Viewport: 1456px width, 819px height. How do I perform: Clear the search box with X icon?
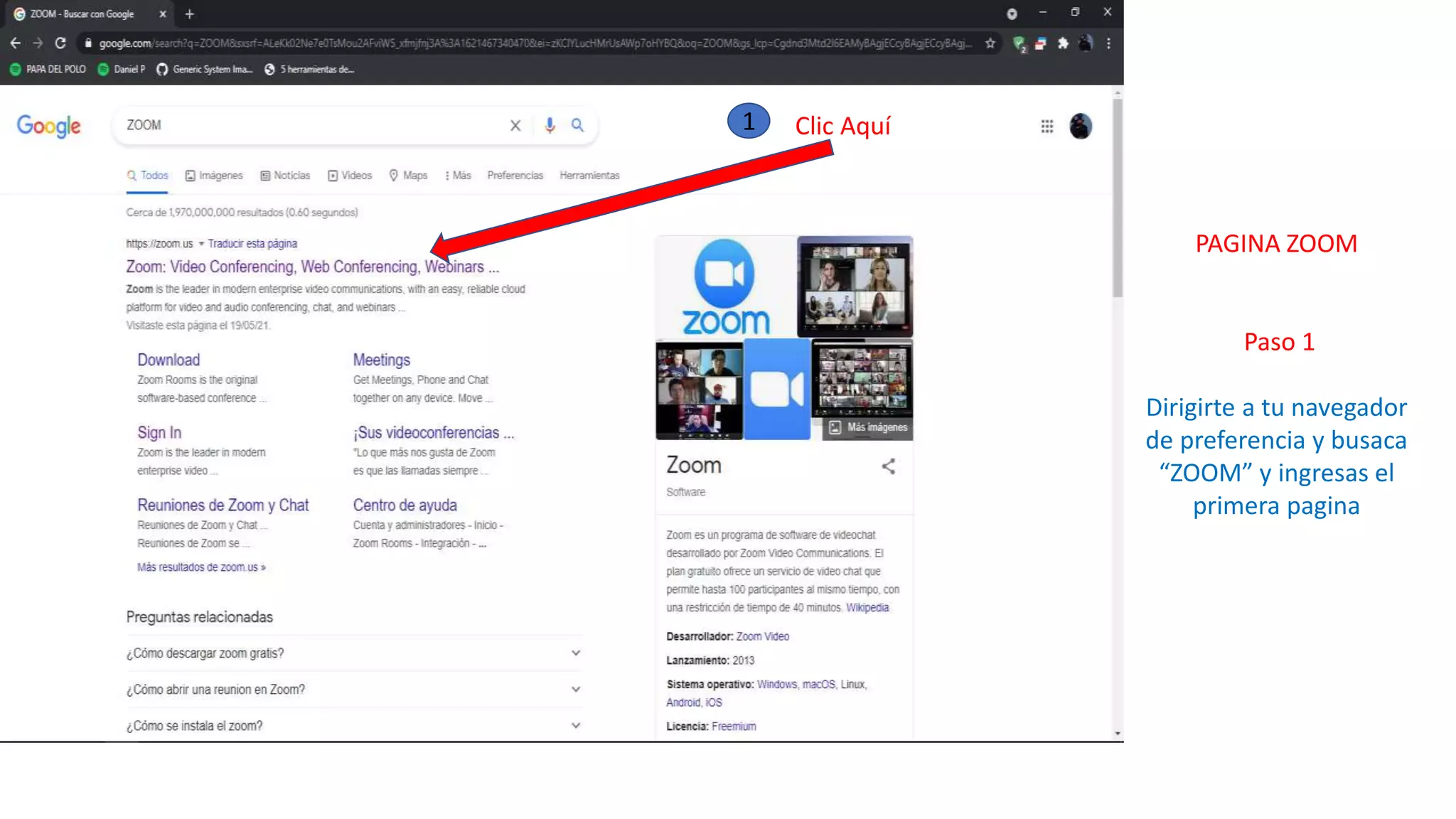pos(515,125)
